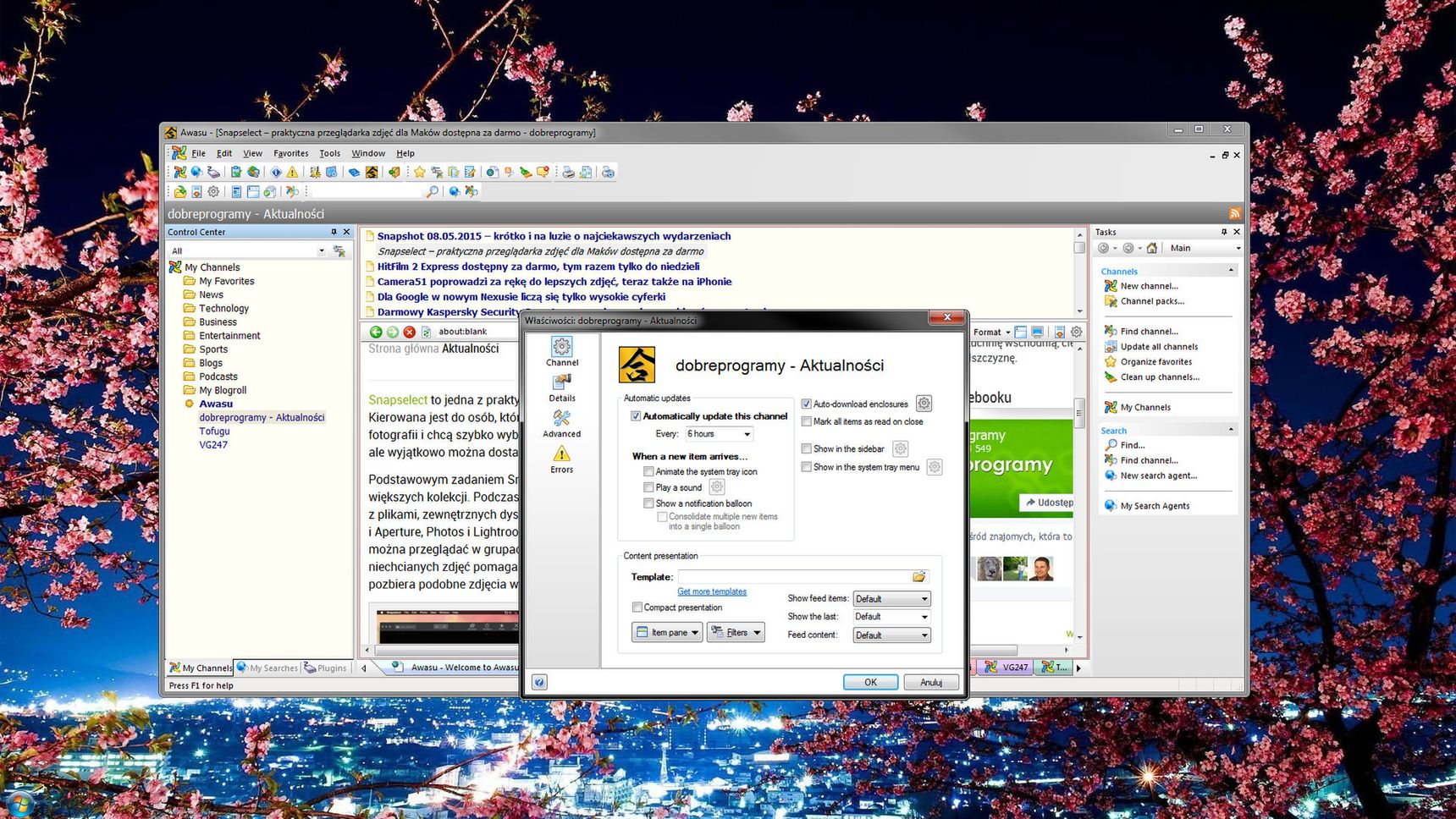Enable Animate the system tray icon
The height and width of the screenshot is (819, 1456).
pyautogui.click(x=648, y=471)
